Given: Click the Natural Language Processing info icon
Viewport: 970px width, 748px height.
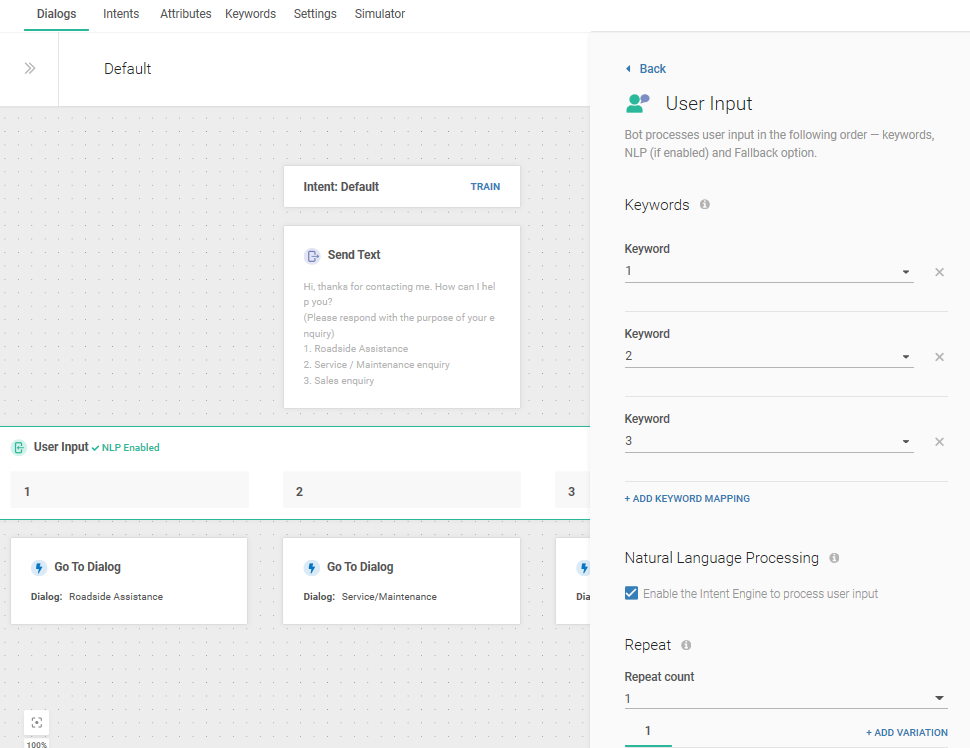Looking at the screenshot, I should [x=834, y=558].
